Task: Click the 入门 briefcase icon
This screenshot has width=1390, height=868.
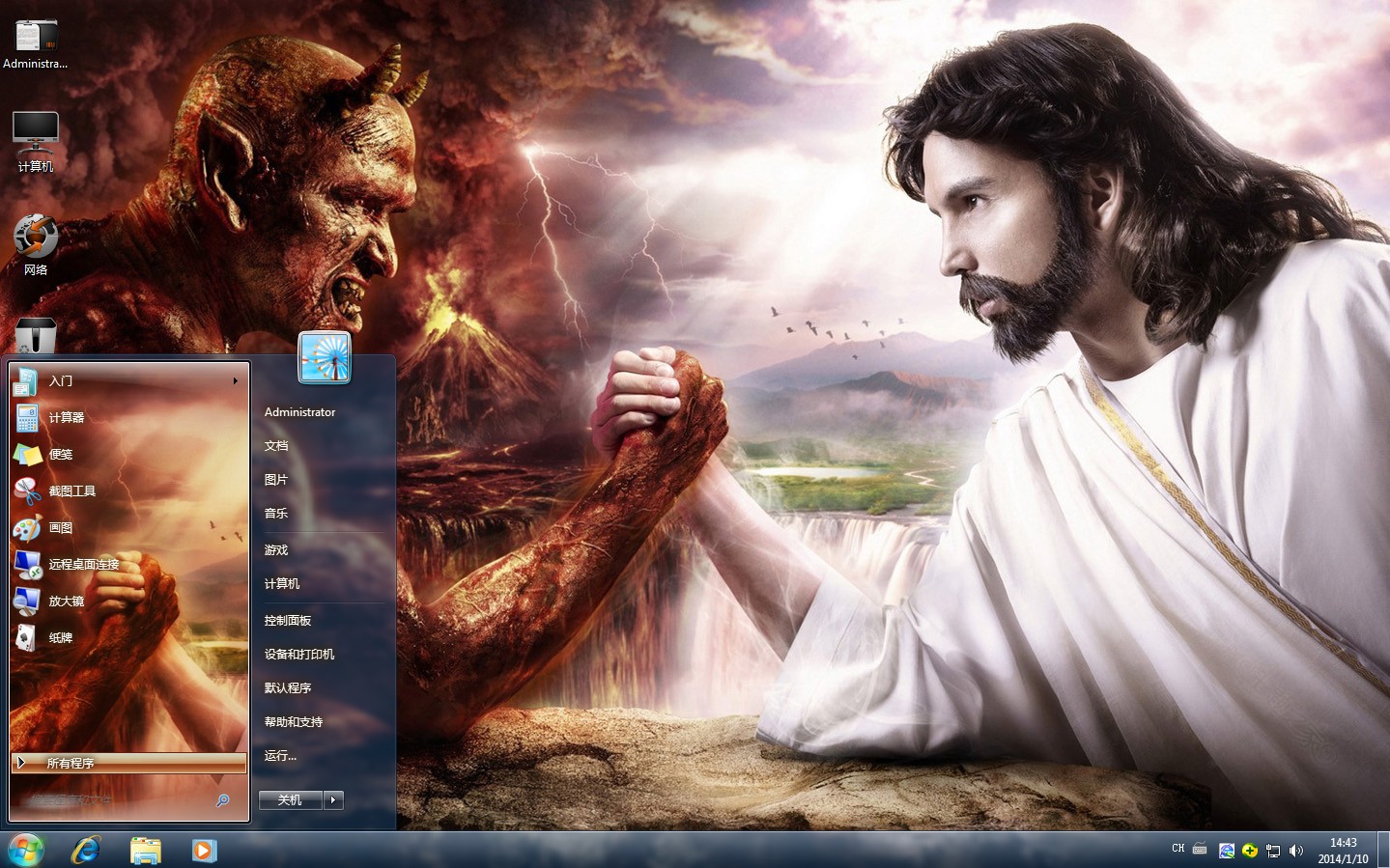Action: point(26,381)
